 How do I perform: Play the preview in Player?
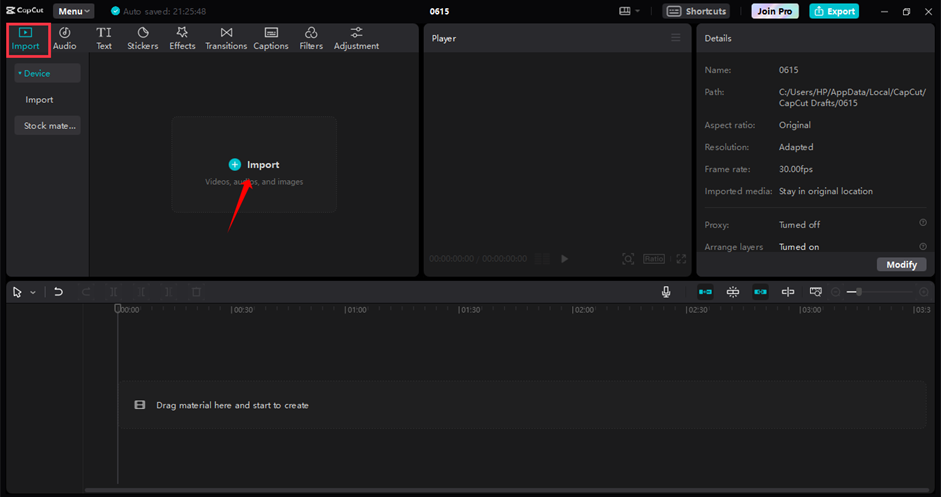(x=564, y=259)
